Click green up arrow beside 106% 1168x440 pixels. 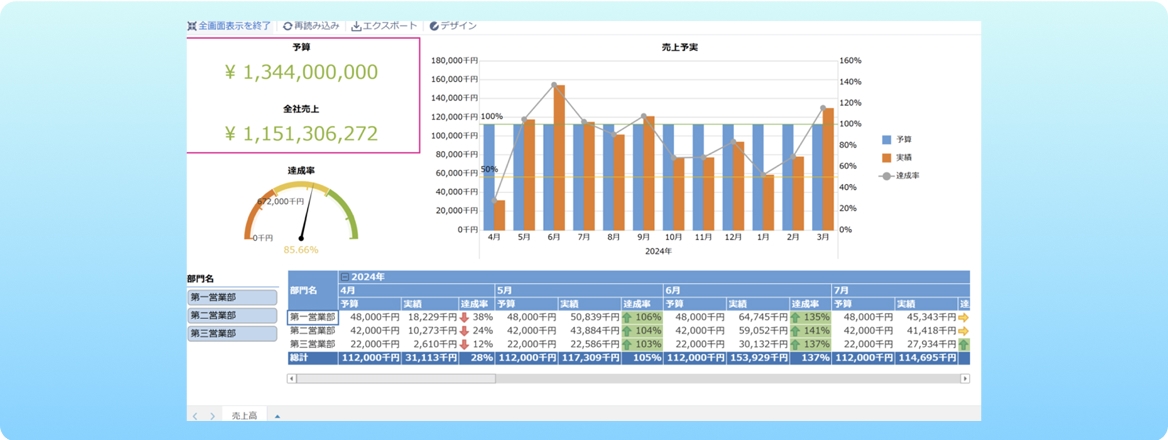pos(626,317)
